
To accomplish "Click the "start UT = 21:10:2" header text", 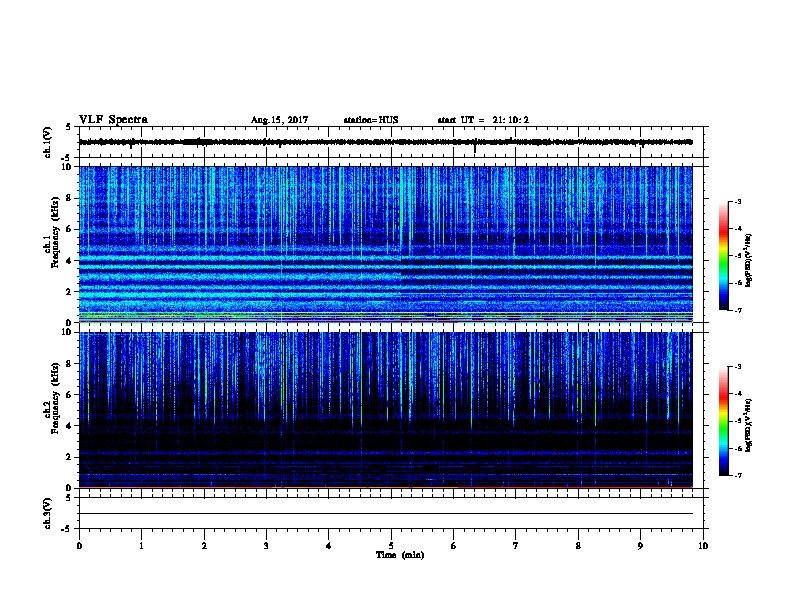I will (483, 120).
